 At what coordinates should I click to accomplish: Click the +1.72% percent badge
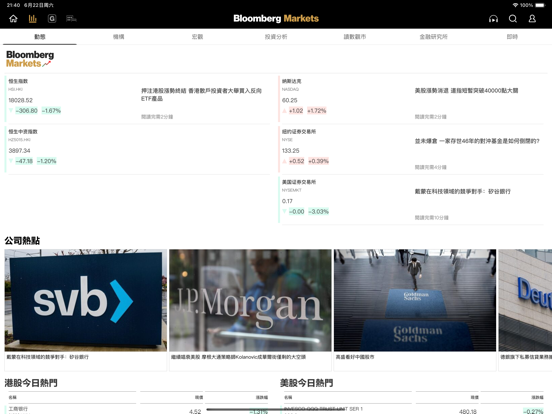click(x=317, y=111)
